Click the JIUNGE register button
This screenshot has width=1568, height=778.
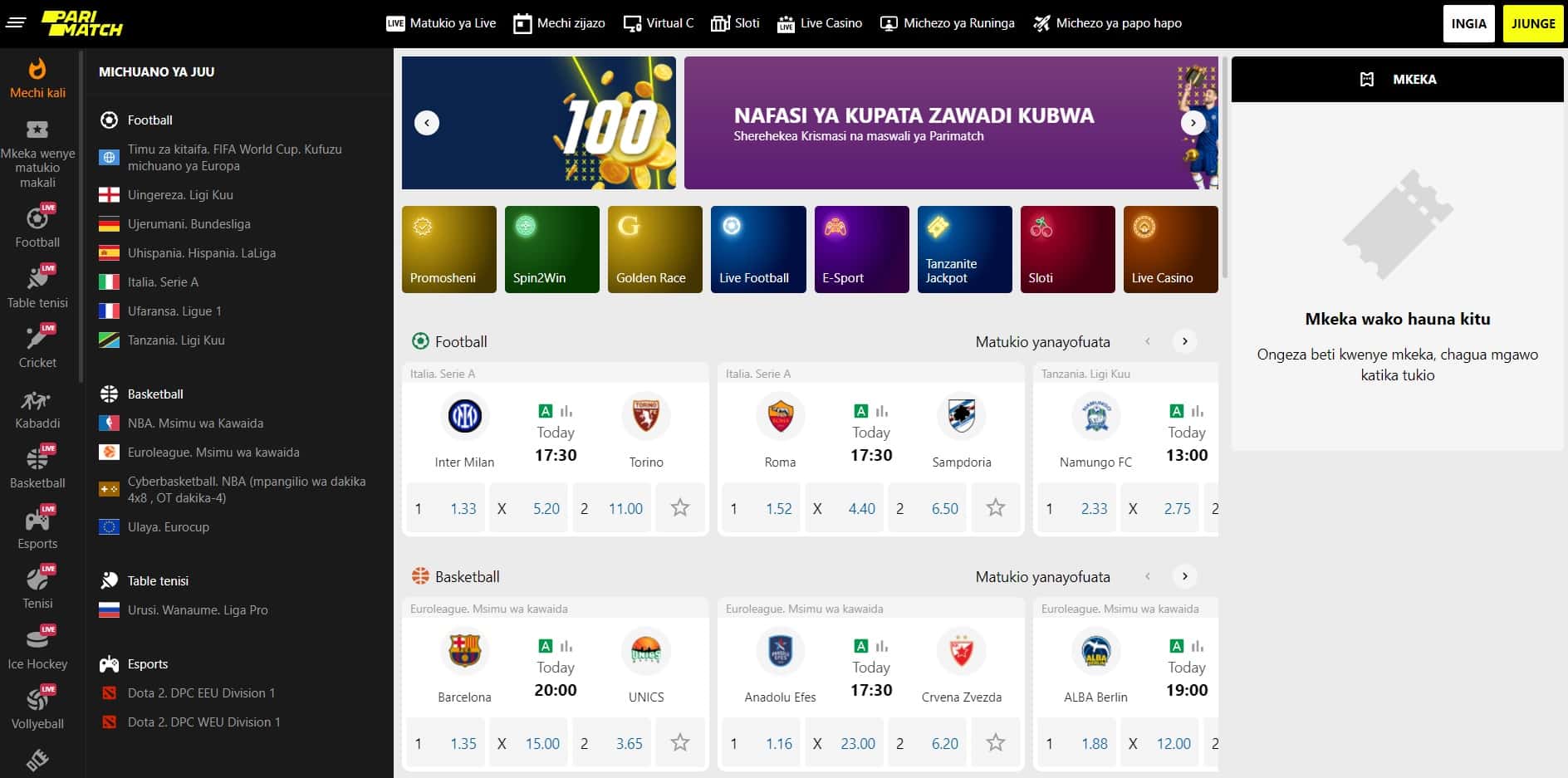coord(1533,23)
